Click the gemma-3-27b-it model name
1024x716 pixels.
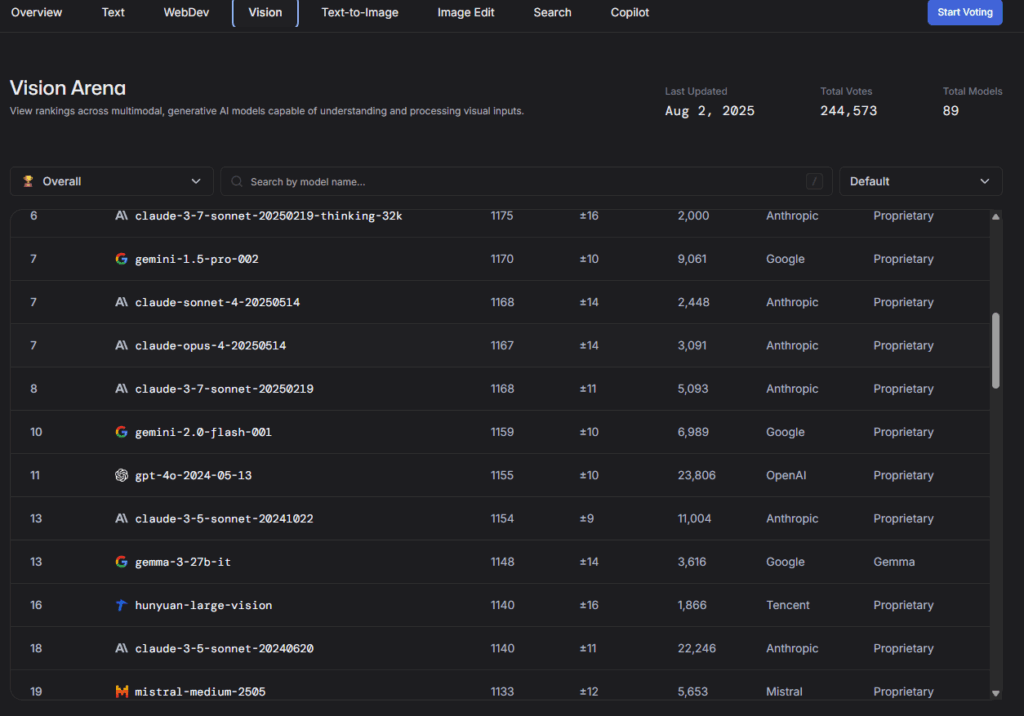pyautogui.click(x=183, y=562)
